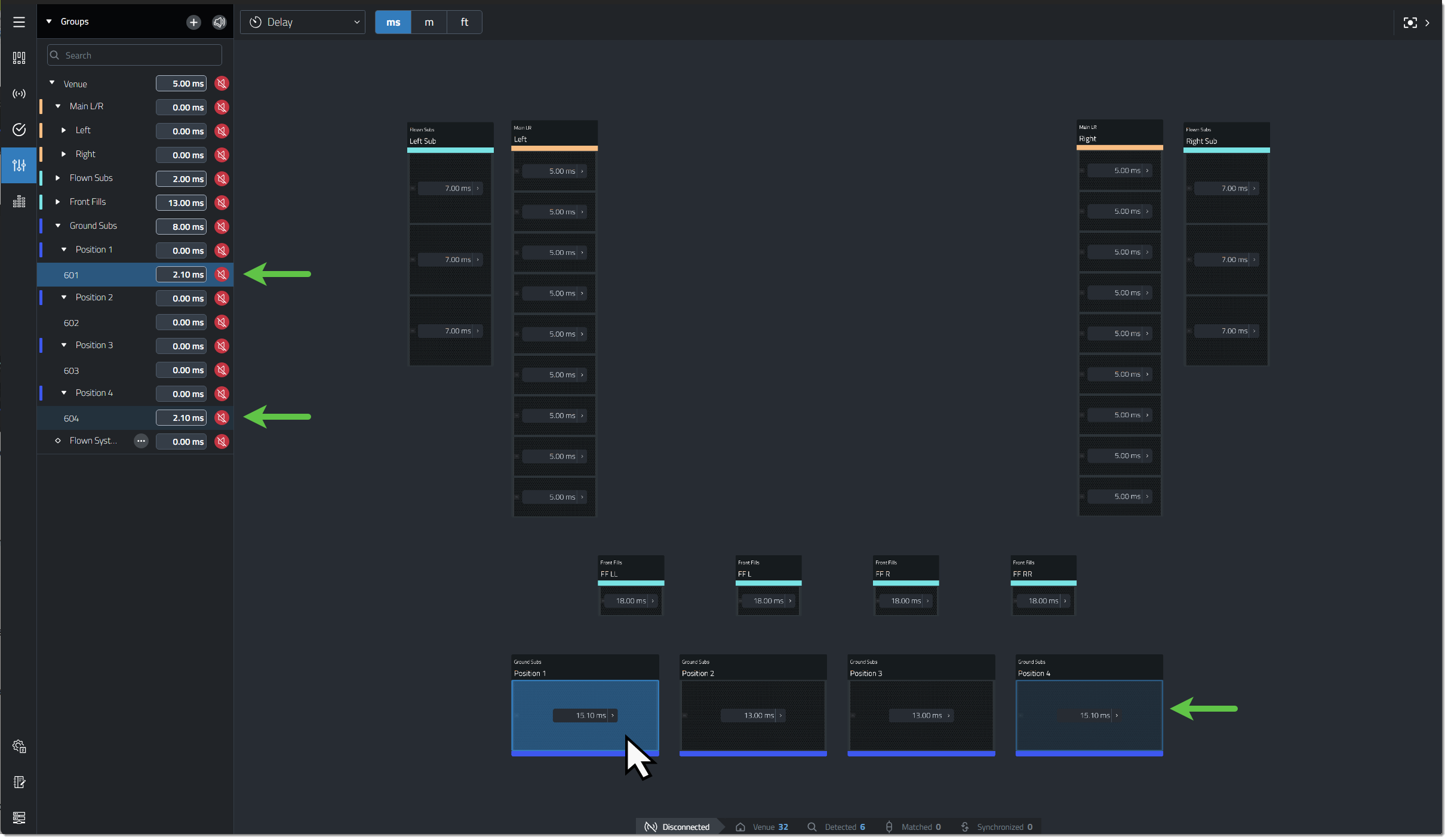
Task: Select the FF R front fill block
Action: [x=906, y=600]
